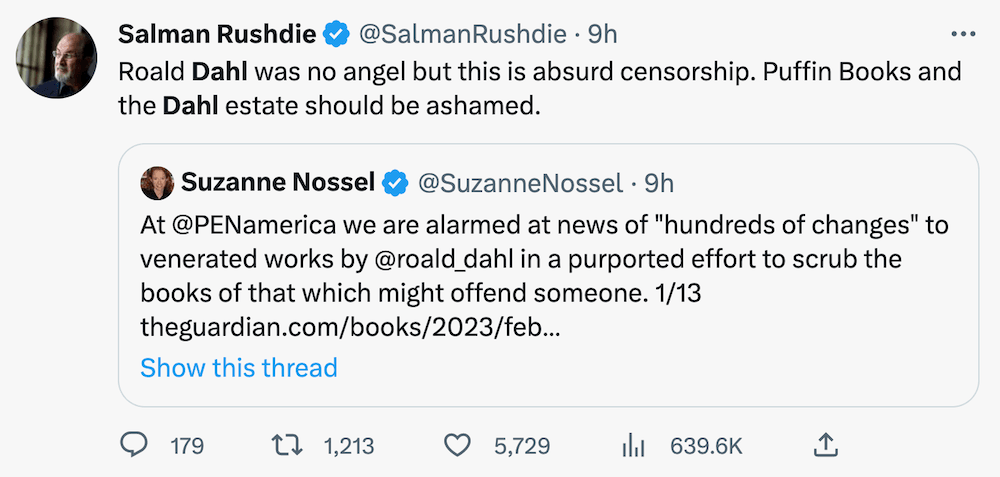Click Suzanne Nossel's verified badge
This screenshot has width=1000, height=477.
pos(396,183)
